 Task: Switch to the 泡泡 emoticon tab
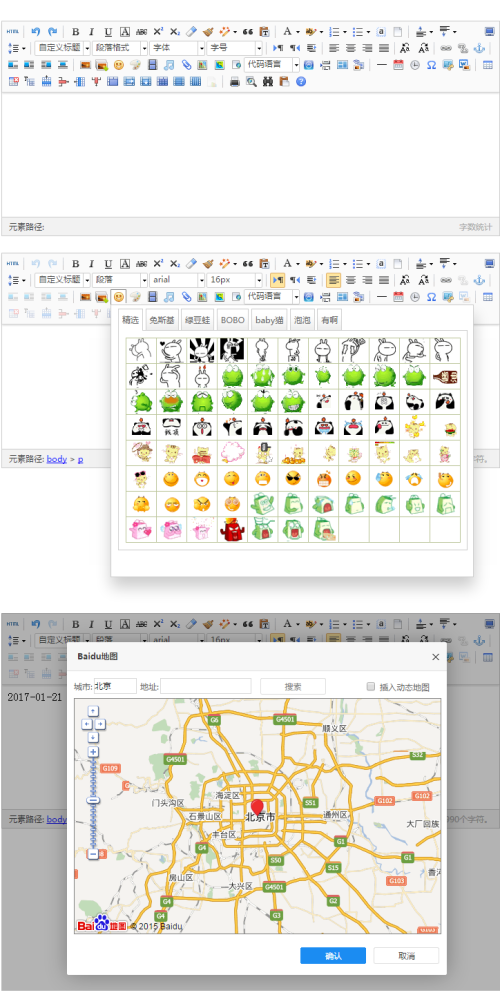(x=302, y=320)
